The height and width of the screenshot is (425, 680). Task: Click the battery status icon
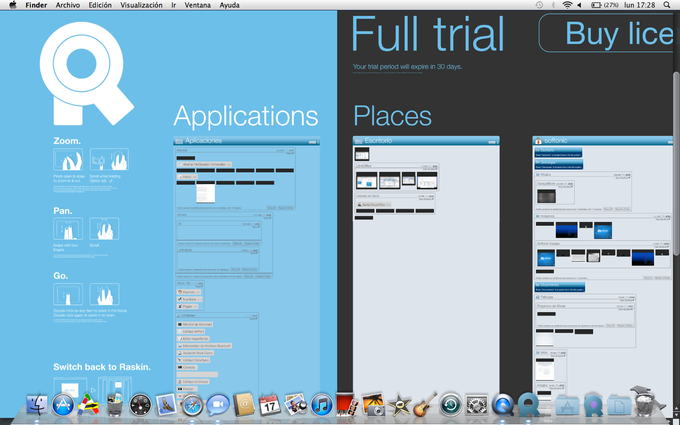tap(596, 5)
